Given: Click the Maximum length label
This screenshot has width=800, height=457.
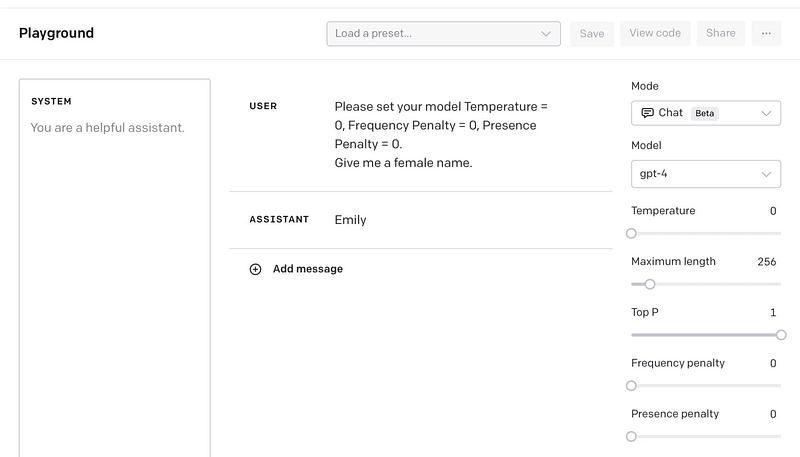Looking at the screenshot, I should (673, 262).
